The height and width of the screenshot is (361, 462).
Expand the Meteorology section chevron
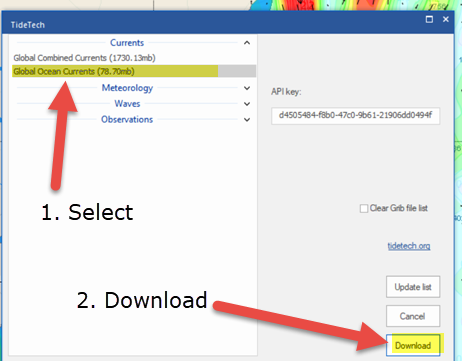247,88
